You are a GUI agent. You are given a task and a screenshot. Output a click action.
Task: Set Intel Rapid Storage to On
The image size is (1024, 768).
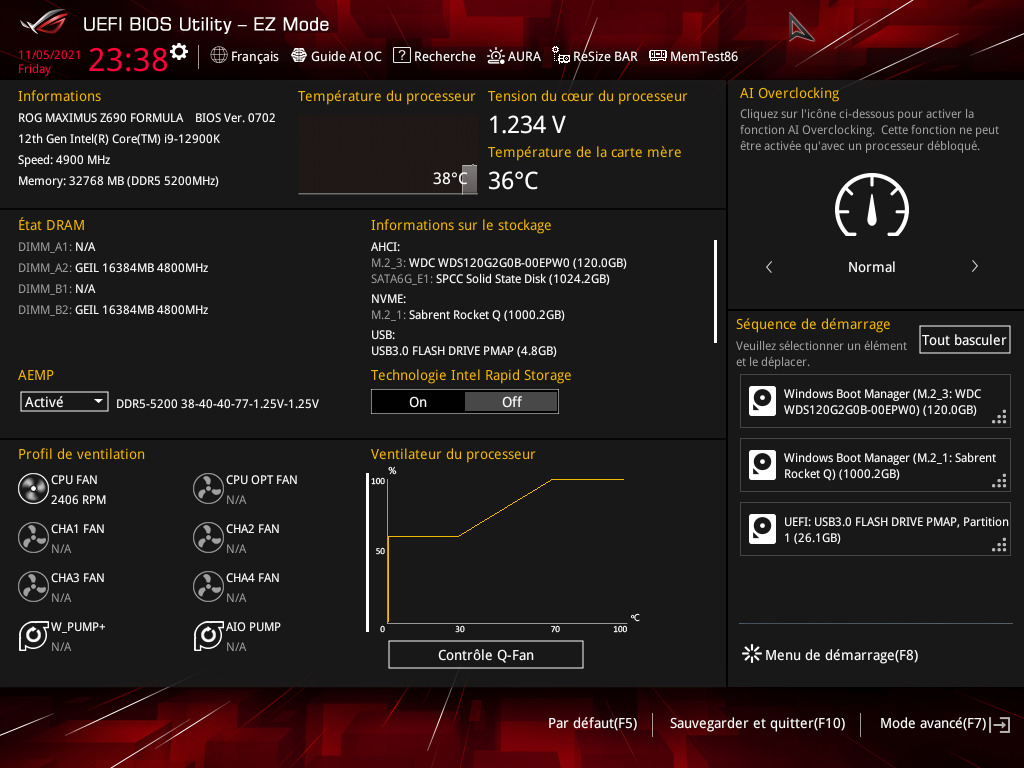click(418, 402)
